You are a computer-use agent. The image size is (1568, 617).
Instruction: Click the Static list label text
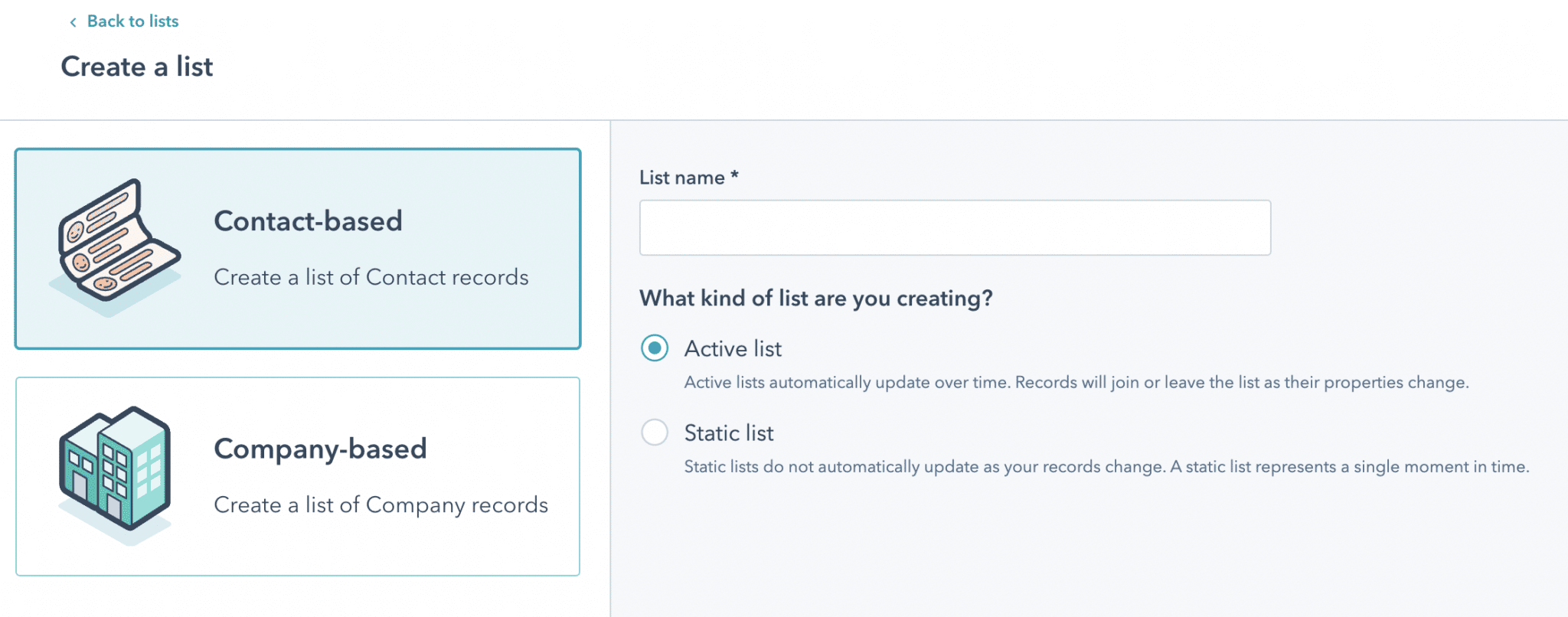click(x=729, y=433)
